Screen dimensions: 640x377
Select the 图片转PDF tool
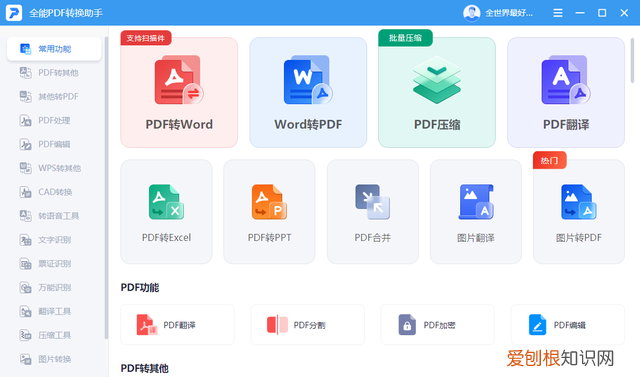click(x=579, y=212)
